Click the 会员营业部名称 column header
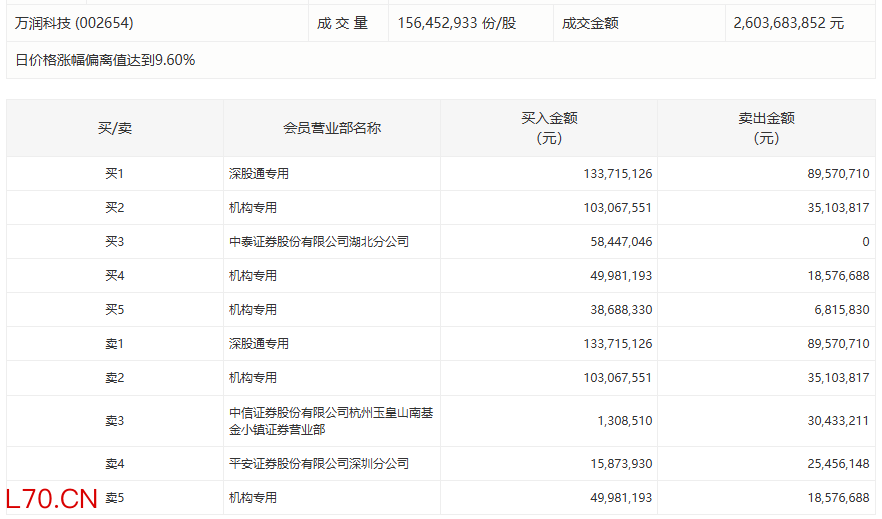882x519 pixels. pyautogui.click(x=332, y=128)
